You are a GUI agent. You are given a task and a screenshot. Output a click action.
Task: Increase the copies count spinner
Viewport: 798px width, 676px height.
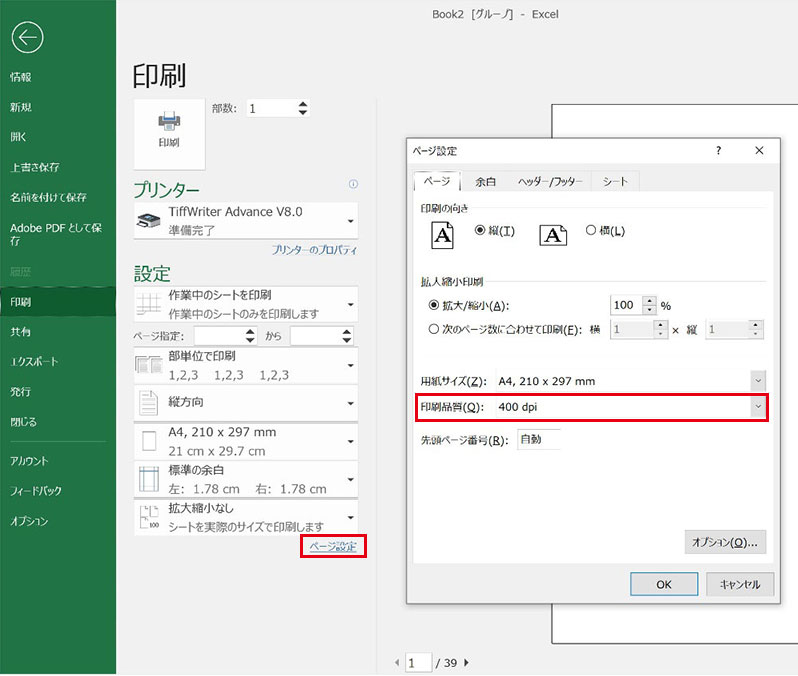[x=303, y=103]
